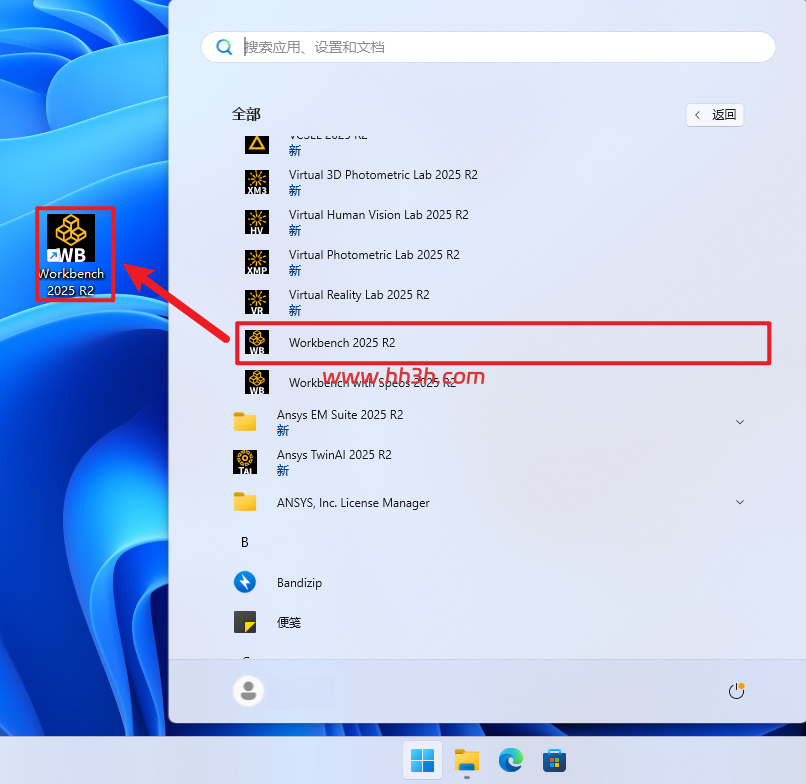Launch Virtual Photometric Lab 2025 R2
The image size is (806, 784).
tap(374, 255)
